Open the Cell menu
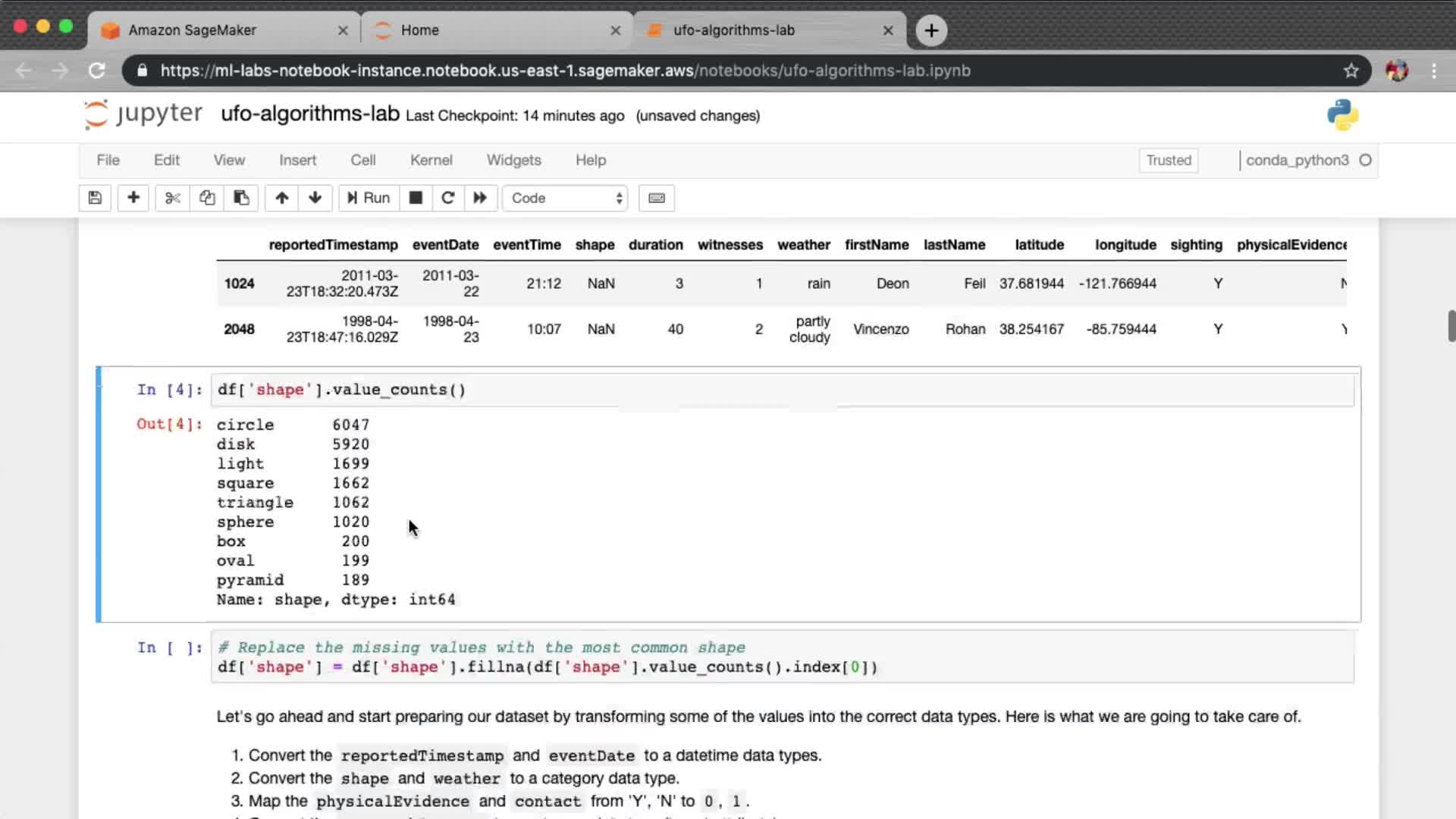 coord(362,160)
